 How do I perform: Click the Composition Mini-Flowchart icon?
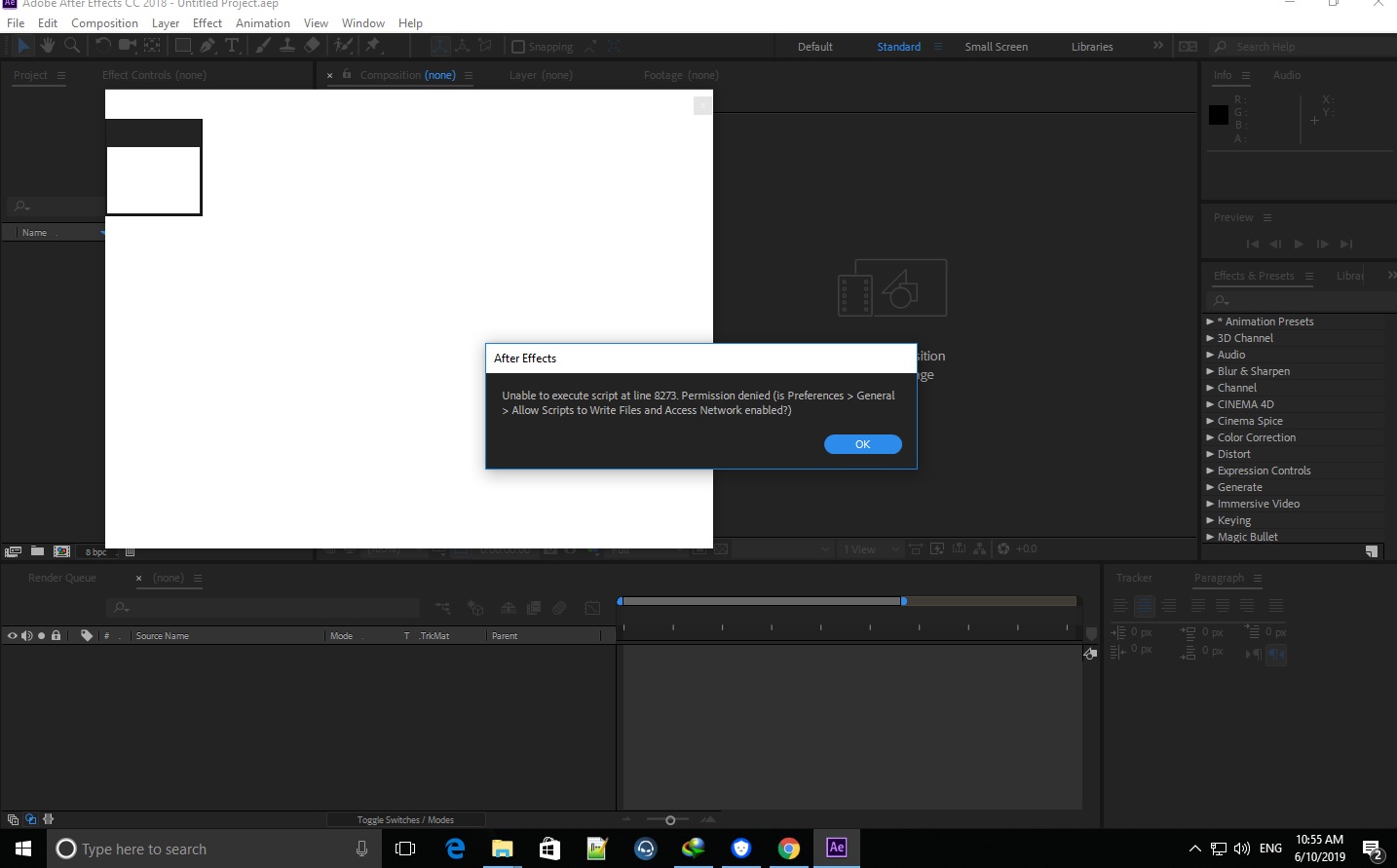[x=443, y=608]
